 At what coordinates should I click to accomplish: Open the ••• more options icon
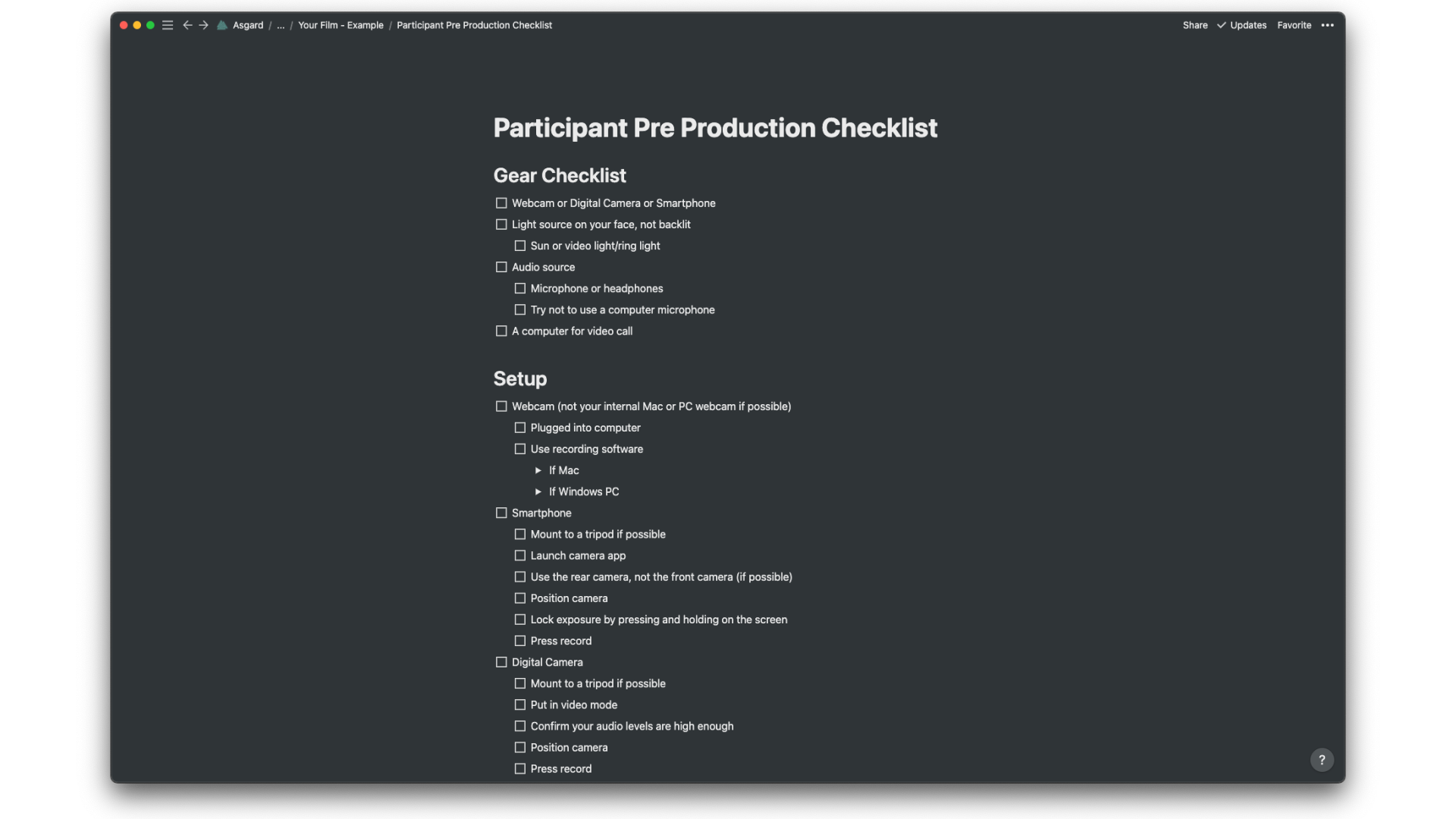(x=1328, y=25)
